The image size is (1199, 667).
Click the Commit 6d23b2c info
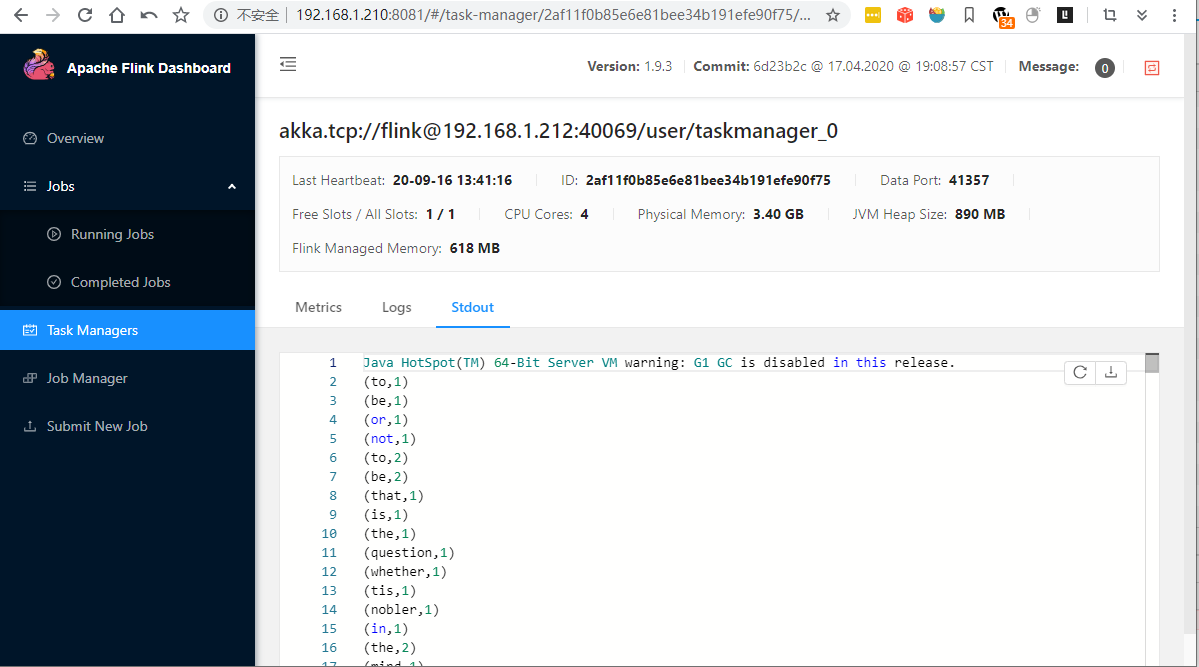[843, 67]
